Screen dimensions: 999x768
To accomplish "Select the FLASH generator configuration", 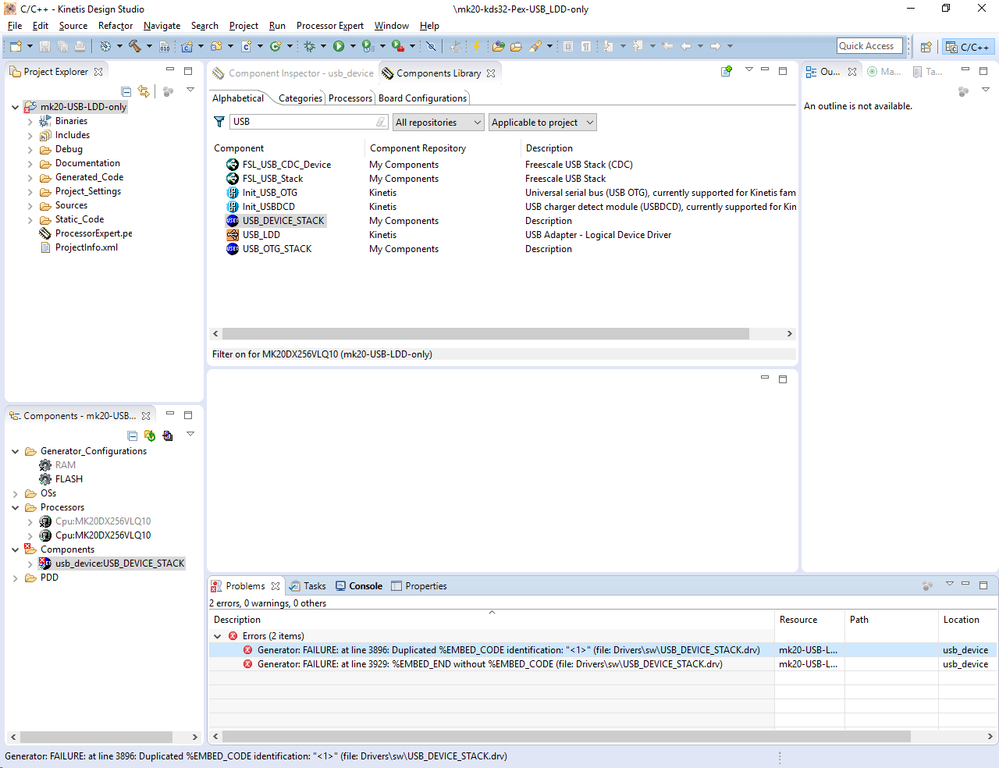I will click(x=68, y=479).
